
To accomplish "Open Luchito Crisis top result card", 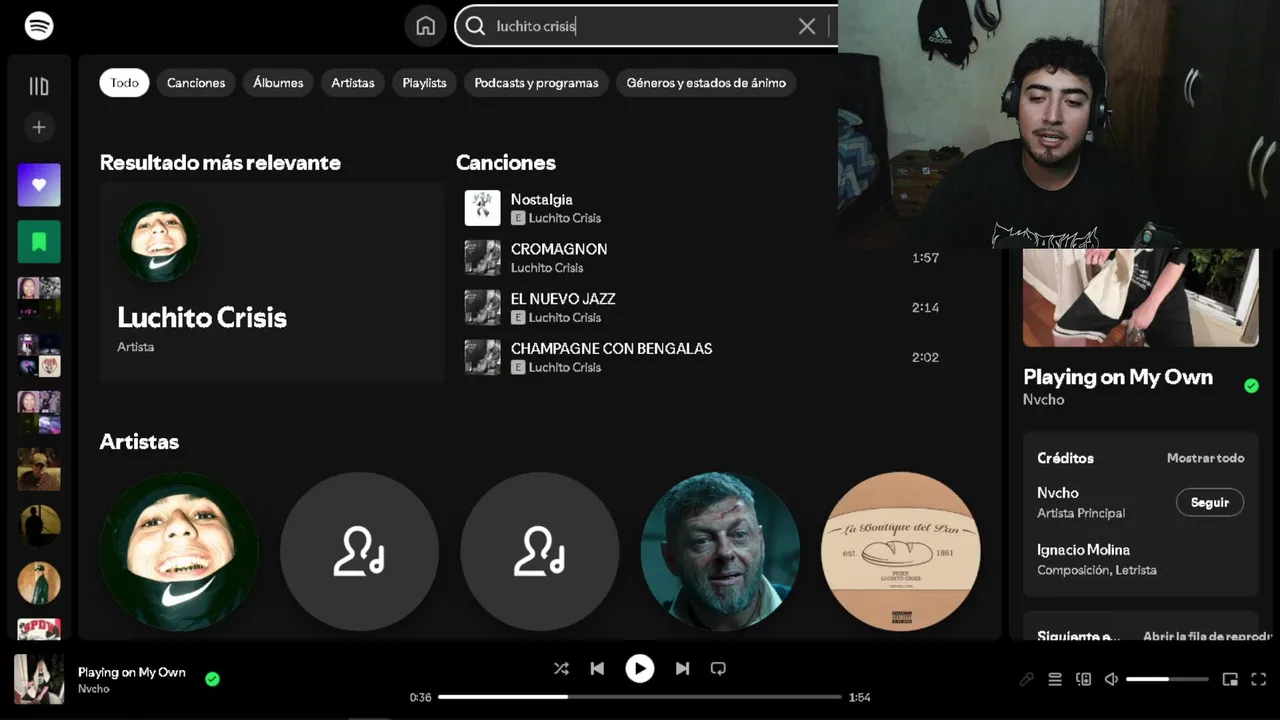I will (x=272, y=282).
